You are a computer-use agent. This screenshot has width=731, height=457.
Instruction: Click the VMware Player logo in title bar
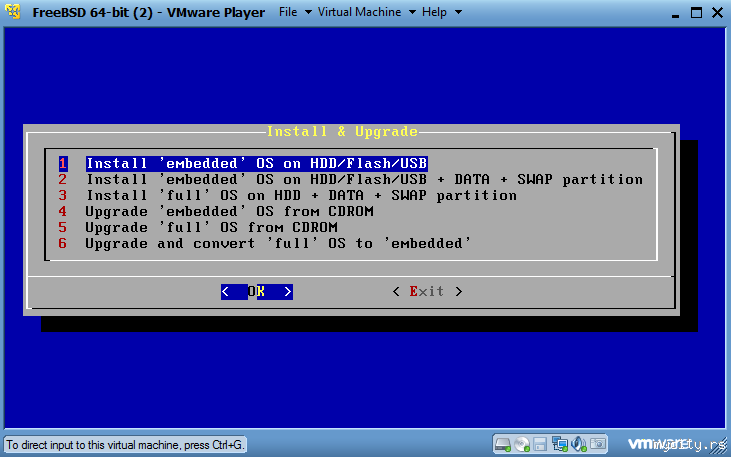[13, 12]
